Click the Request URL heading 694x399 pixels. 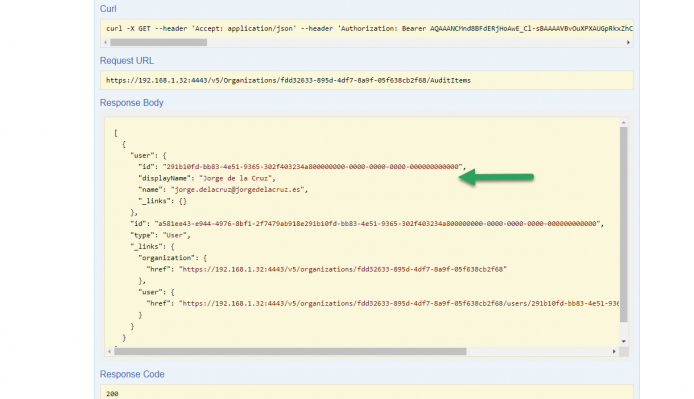coord(127,61)
